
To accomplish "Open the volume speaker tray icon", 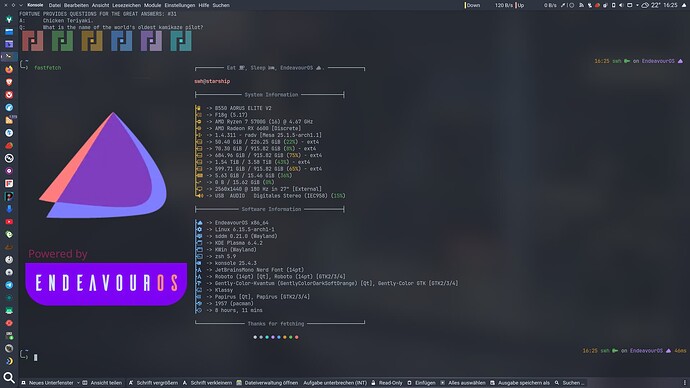I will click(x=621, y=5).
